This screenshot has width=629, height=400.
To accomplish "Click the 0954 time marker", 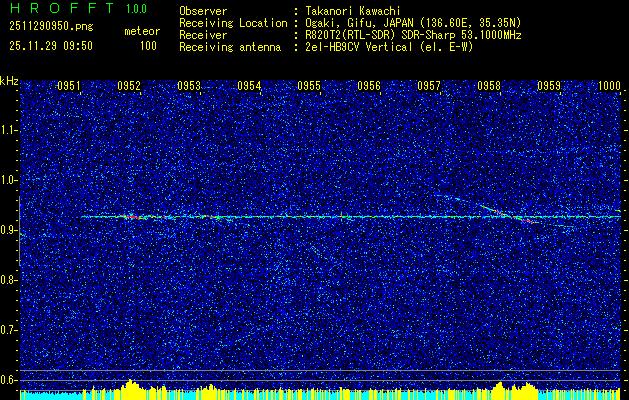I will [x=249, y=86].
